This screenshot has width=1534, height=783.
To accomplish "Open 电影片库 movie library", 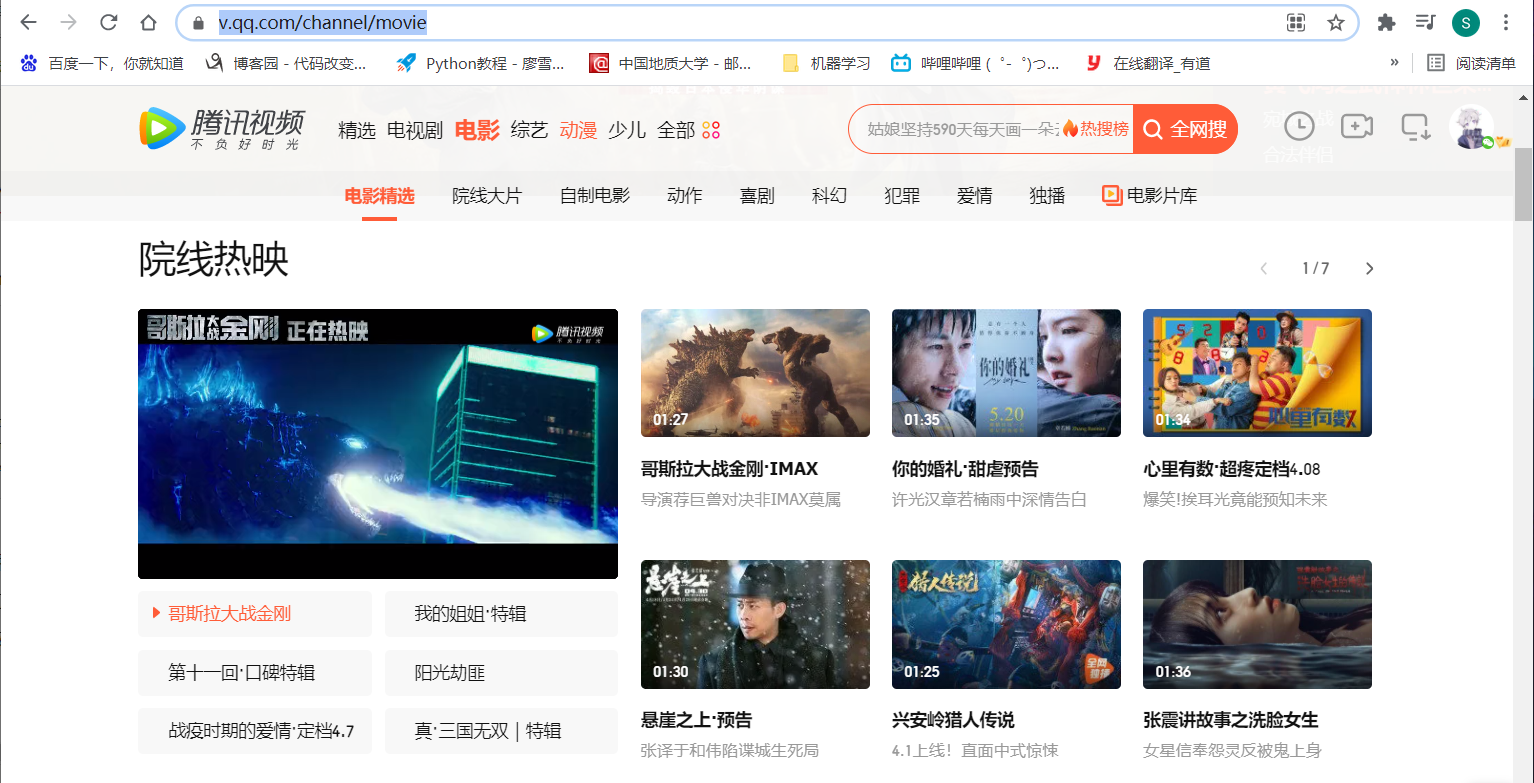I will coord(1150,196).
